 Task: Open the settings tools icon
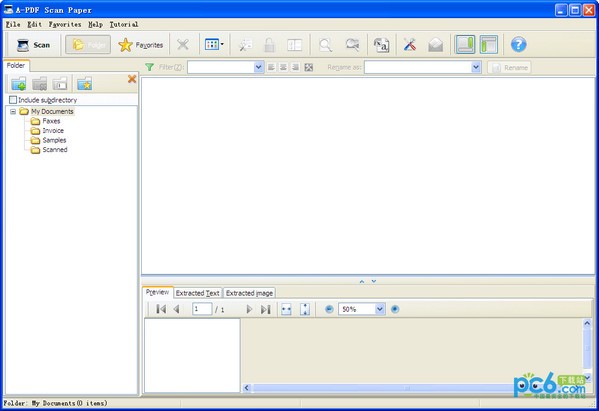[410, 45]
